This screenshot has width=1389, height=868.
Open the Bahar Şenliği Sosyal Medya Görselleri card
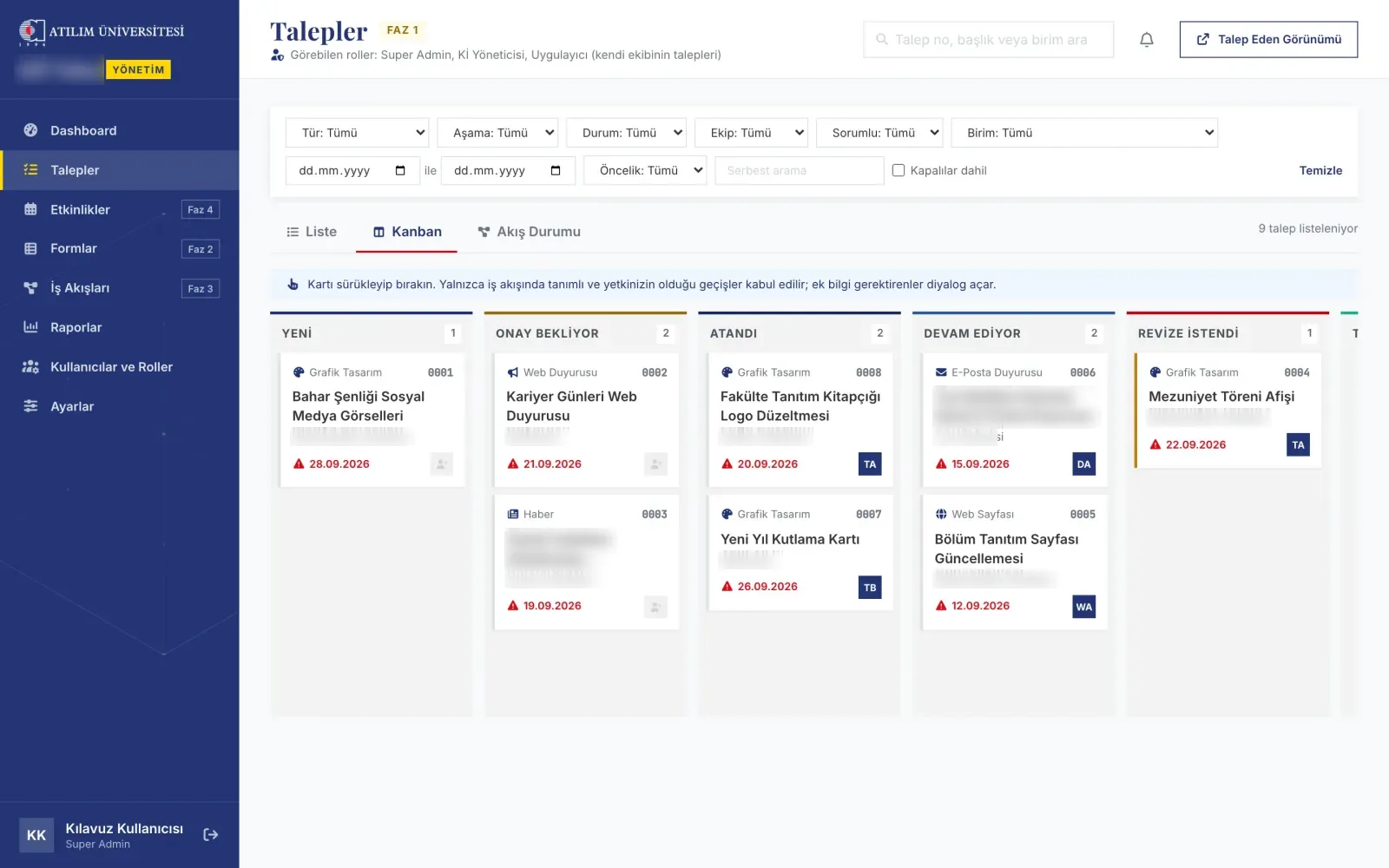click(372, 419)
